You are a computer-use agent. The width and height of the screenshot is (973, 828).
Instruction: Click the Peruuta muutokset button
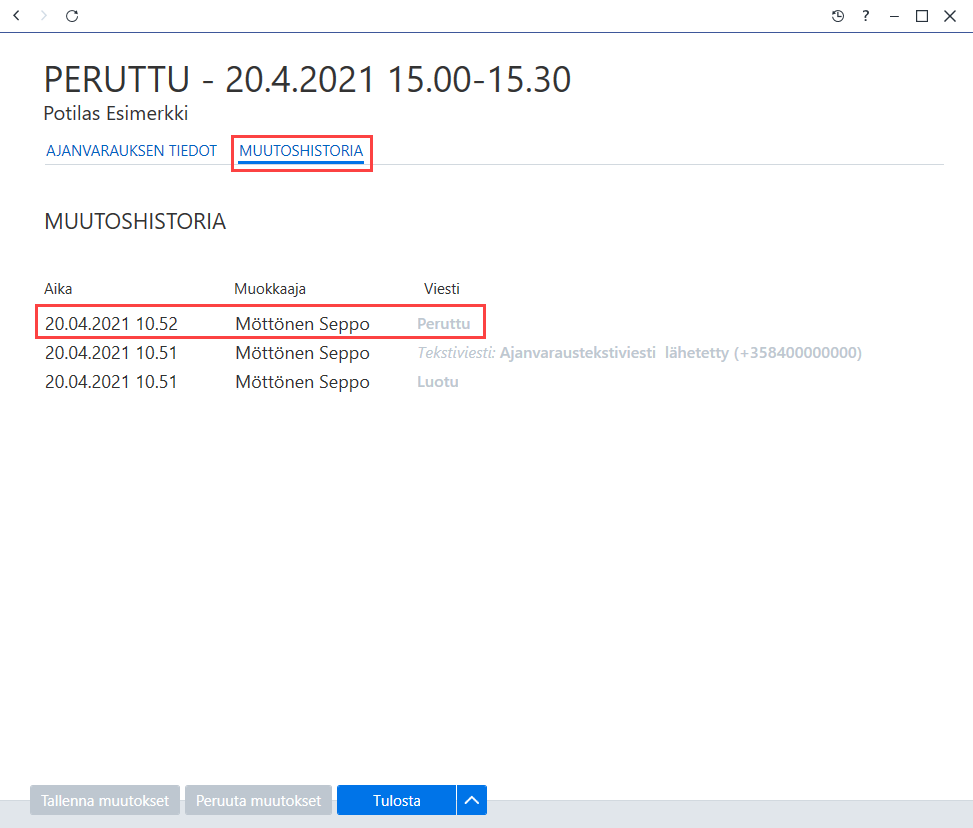coord(259,801)
